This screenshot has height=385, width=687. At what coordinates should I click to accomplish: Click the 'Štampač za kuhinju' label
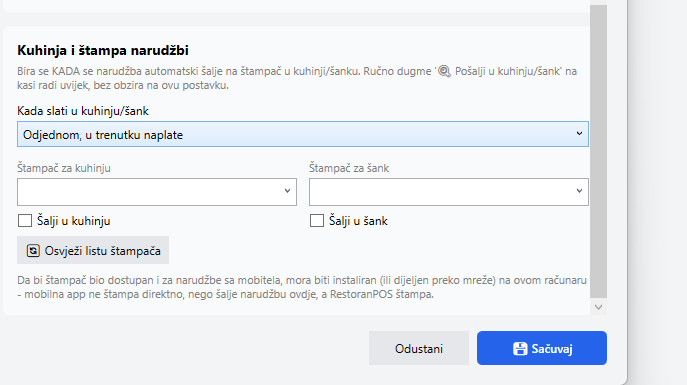[64, 168]
